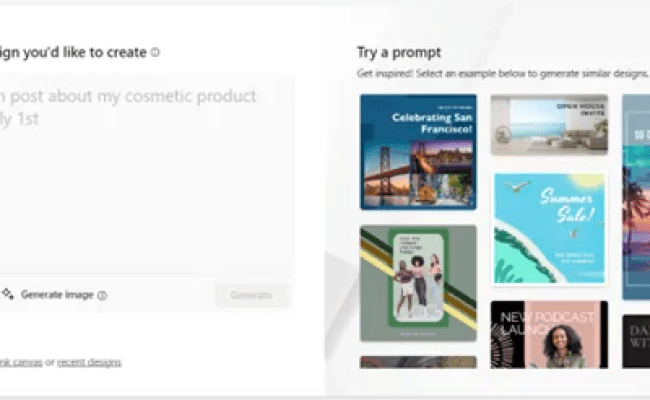This screenshot has width=650, height=400.
Task: Select the fashion trio green-striped example
Action: (418, 283)
